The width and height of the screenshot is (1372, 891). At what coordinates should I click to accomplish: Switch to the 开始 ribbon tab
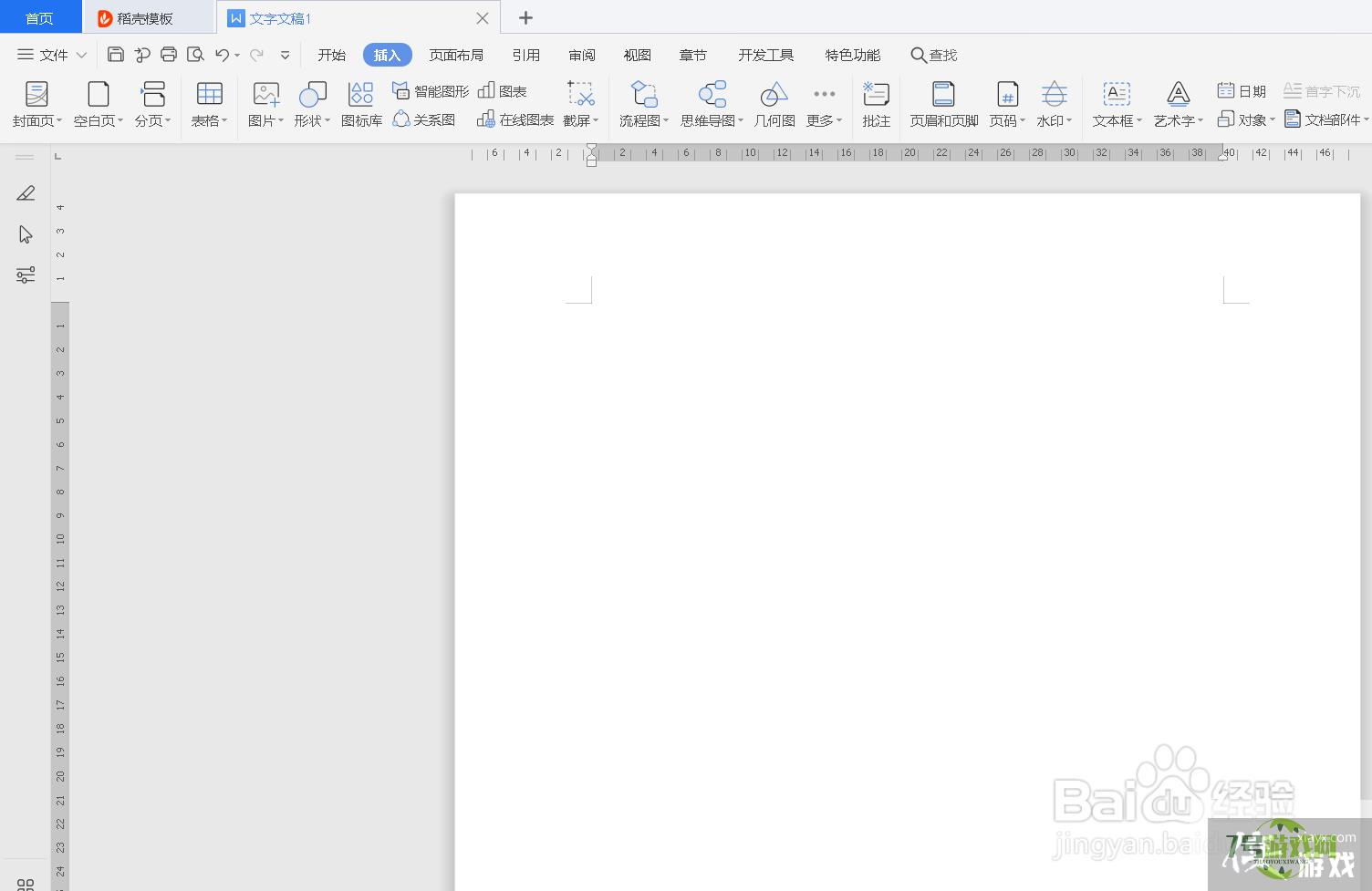pyautogui.click(x=331, y=55)
